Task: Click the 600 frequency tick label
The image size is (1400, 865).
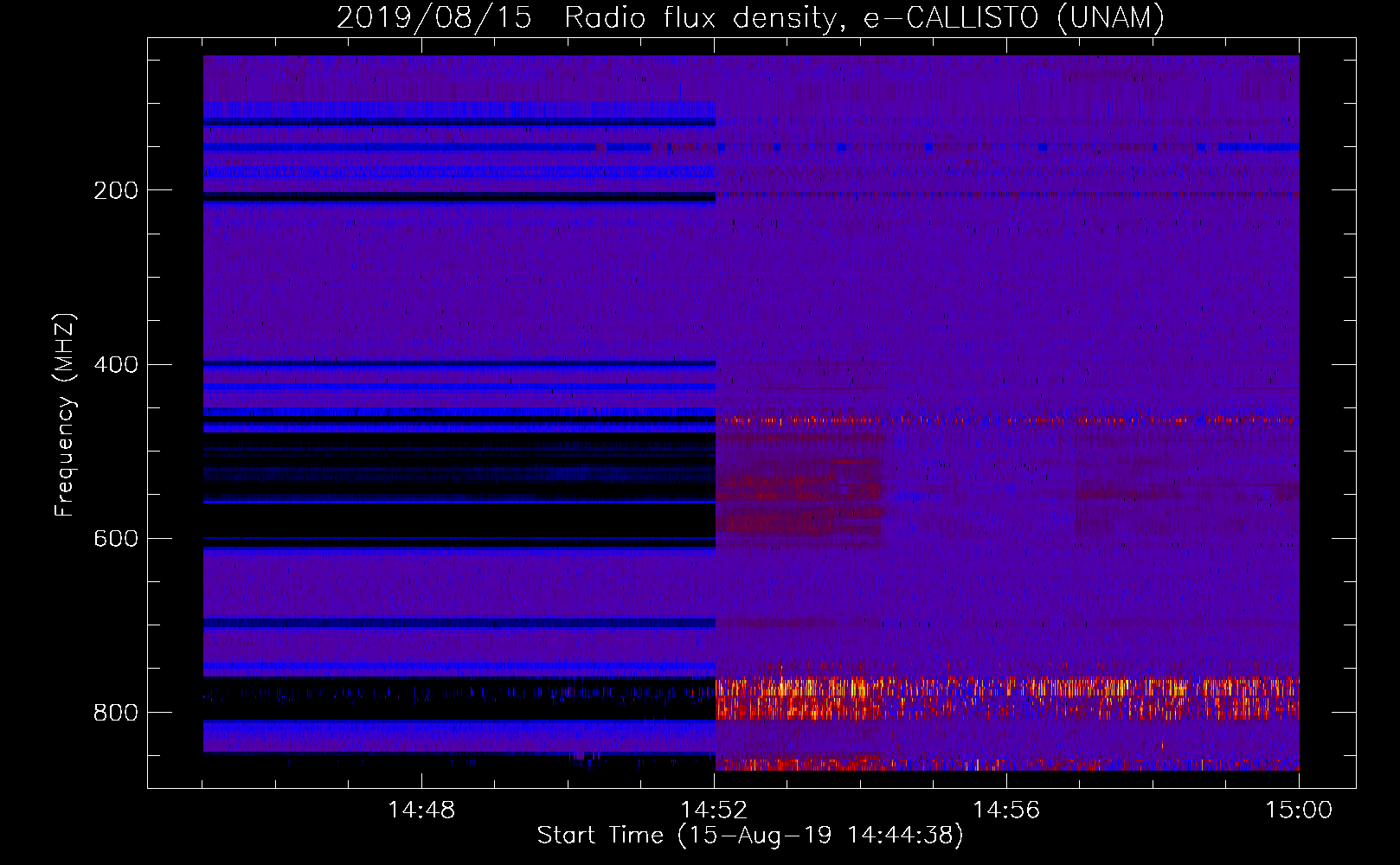Action: click(116, 538)
